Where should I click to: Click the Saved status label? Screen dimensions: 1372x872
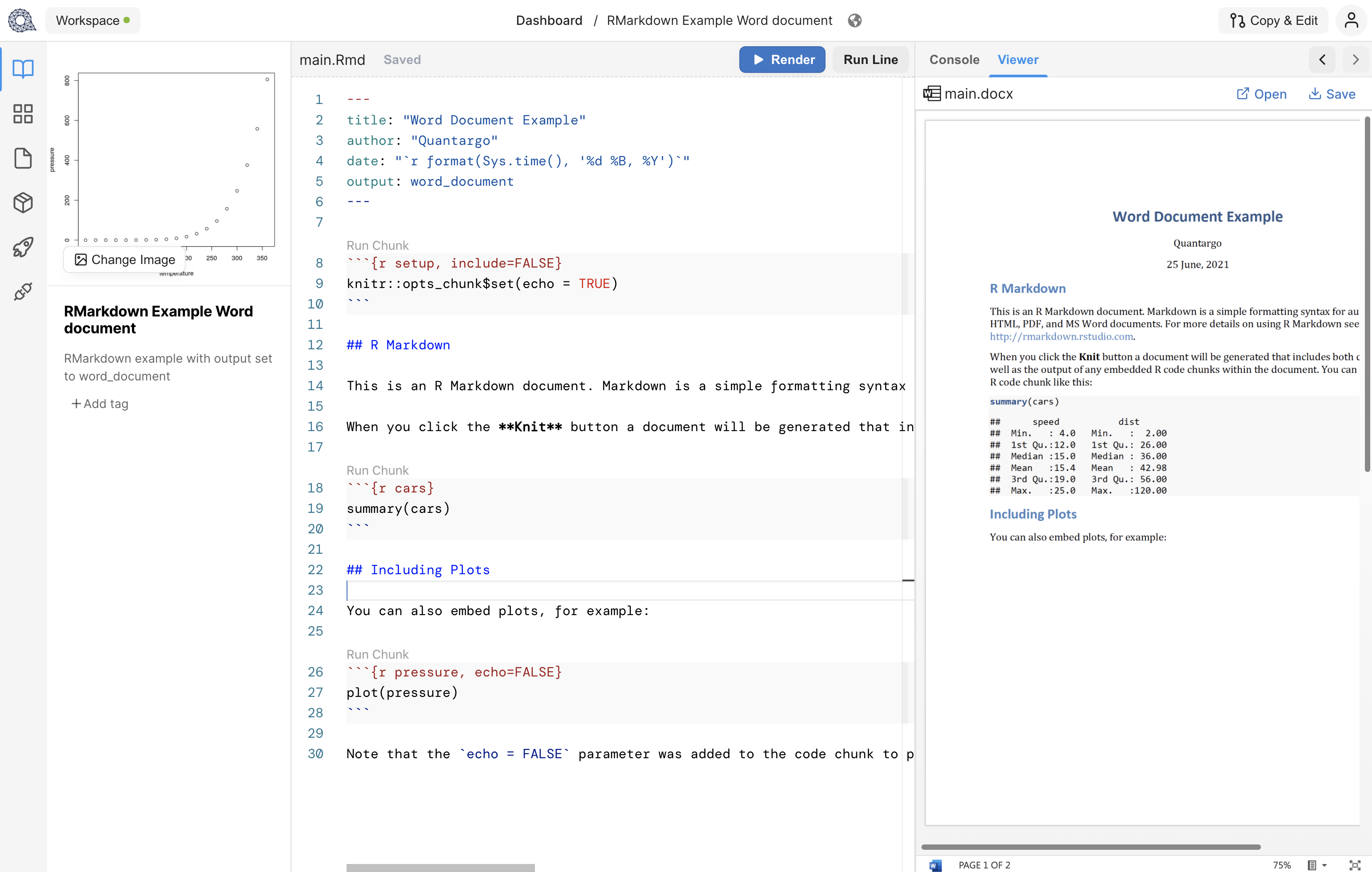402,59
